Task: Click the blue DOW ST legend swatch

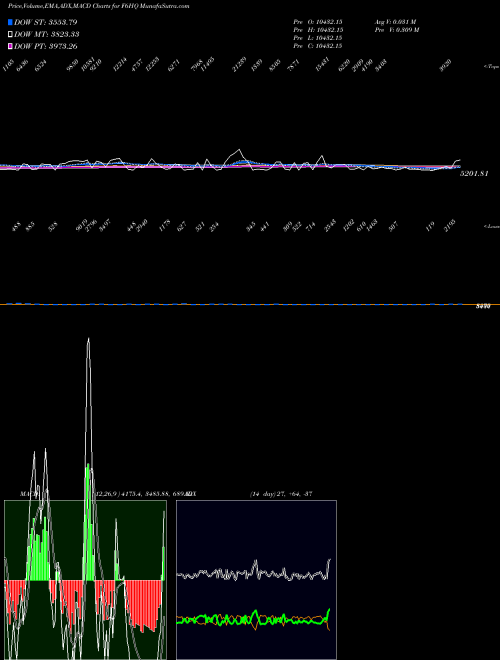Action: point(10,22)
